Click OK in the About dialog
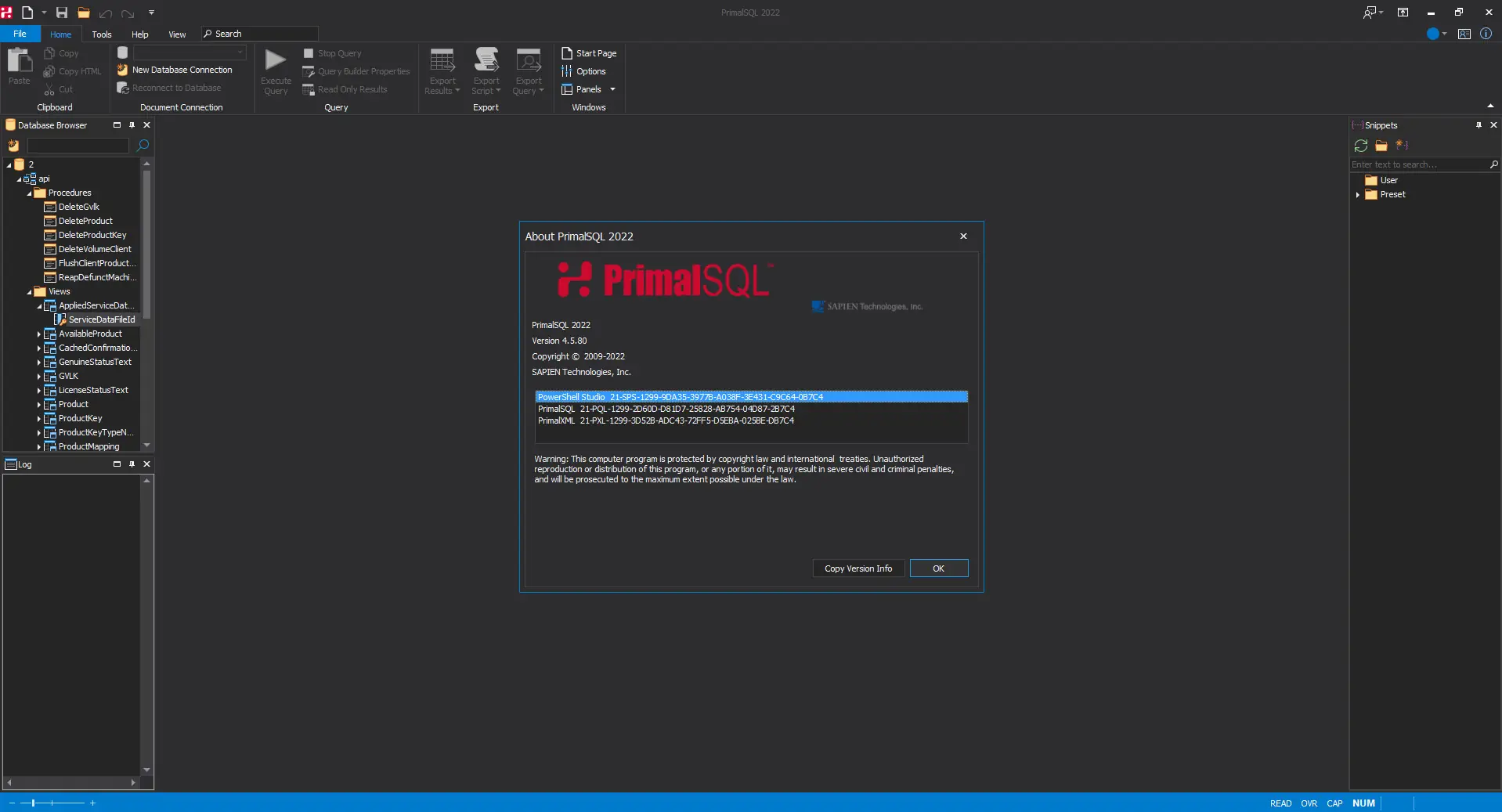The width and height of the screenshot is (1502, 812). tap(939, 568)
